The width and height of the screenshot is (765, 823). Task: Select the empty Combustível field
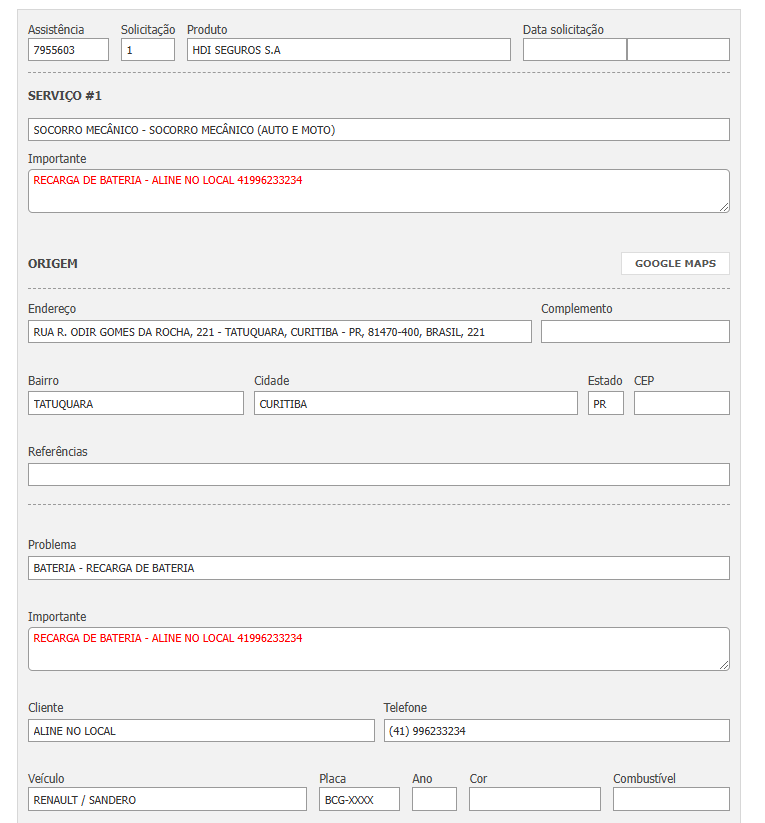[x=671, y=799]
